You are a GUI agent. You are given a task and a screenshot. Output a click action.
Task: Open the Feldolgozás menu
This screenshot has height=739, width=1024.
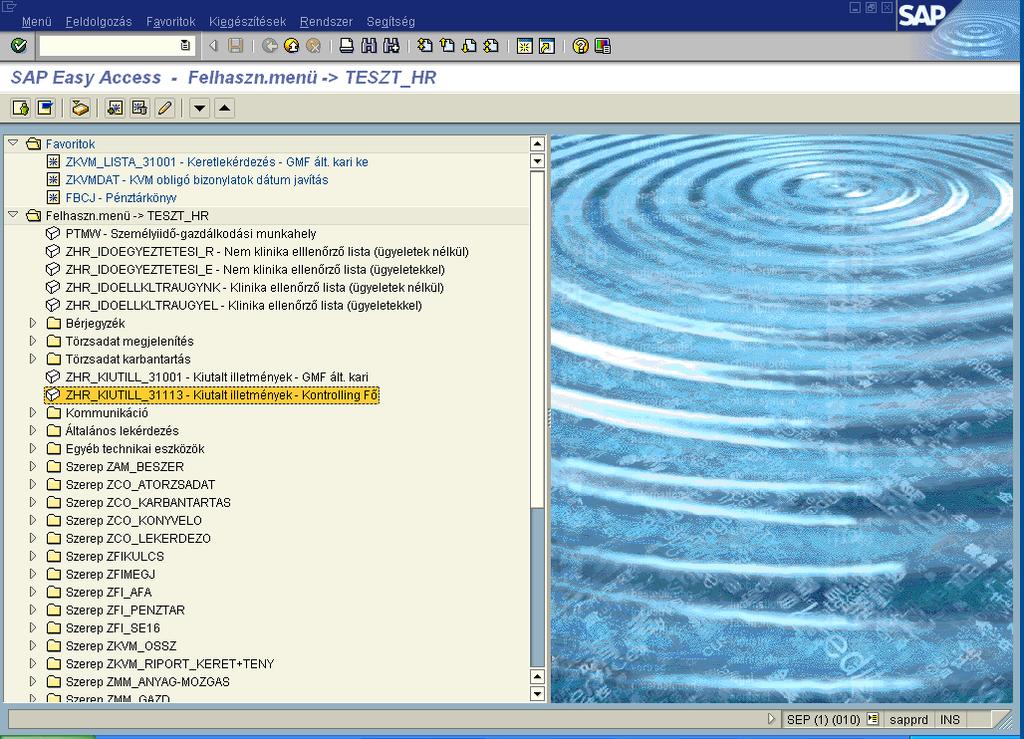pyautogui.click(x=99, y=22)
